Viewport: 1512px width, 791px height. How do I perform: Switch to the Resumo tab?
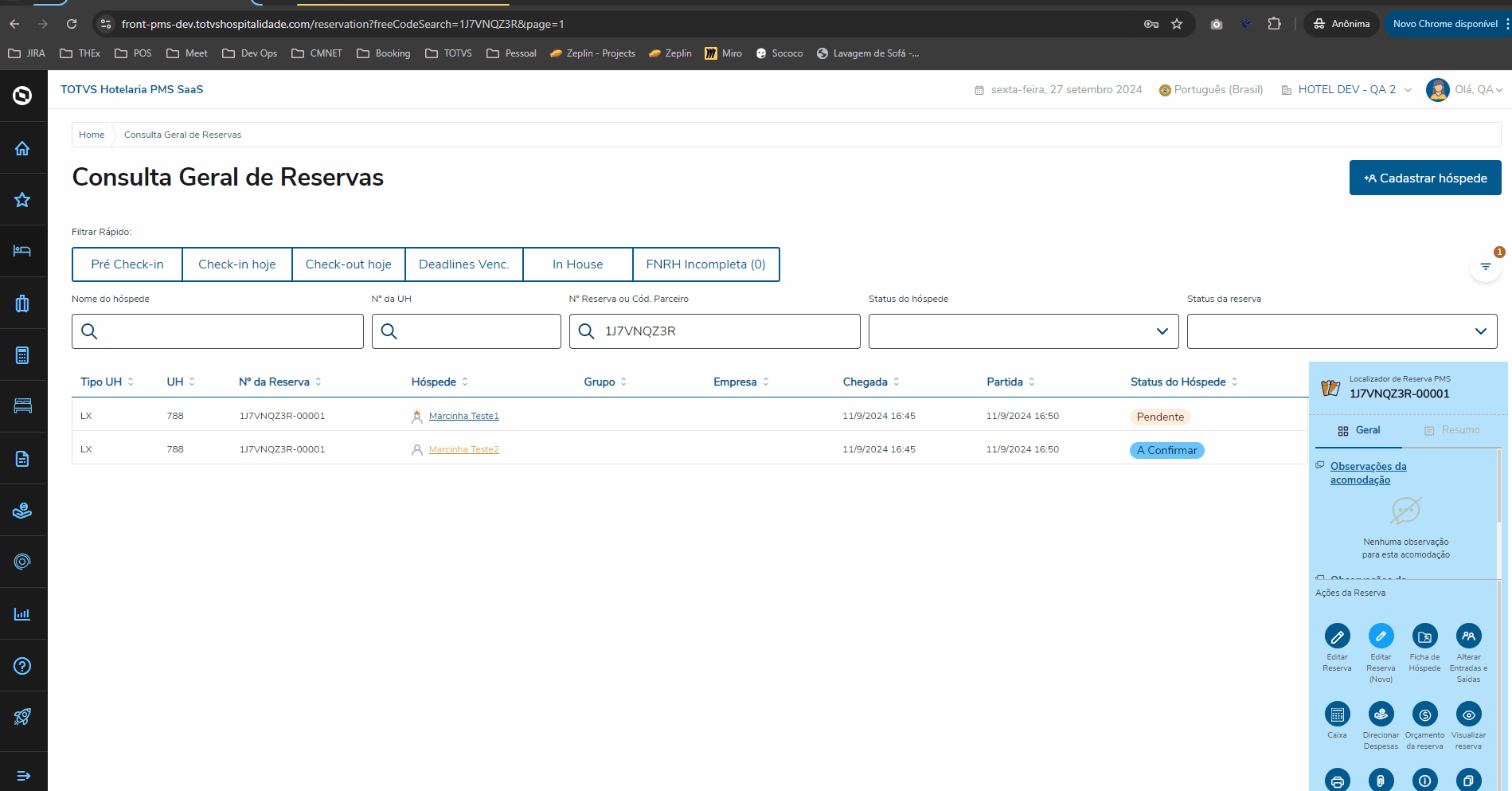tap(1452, 431)
